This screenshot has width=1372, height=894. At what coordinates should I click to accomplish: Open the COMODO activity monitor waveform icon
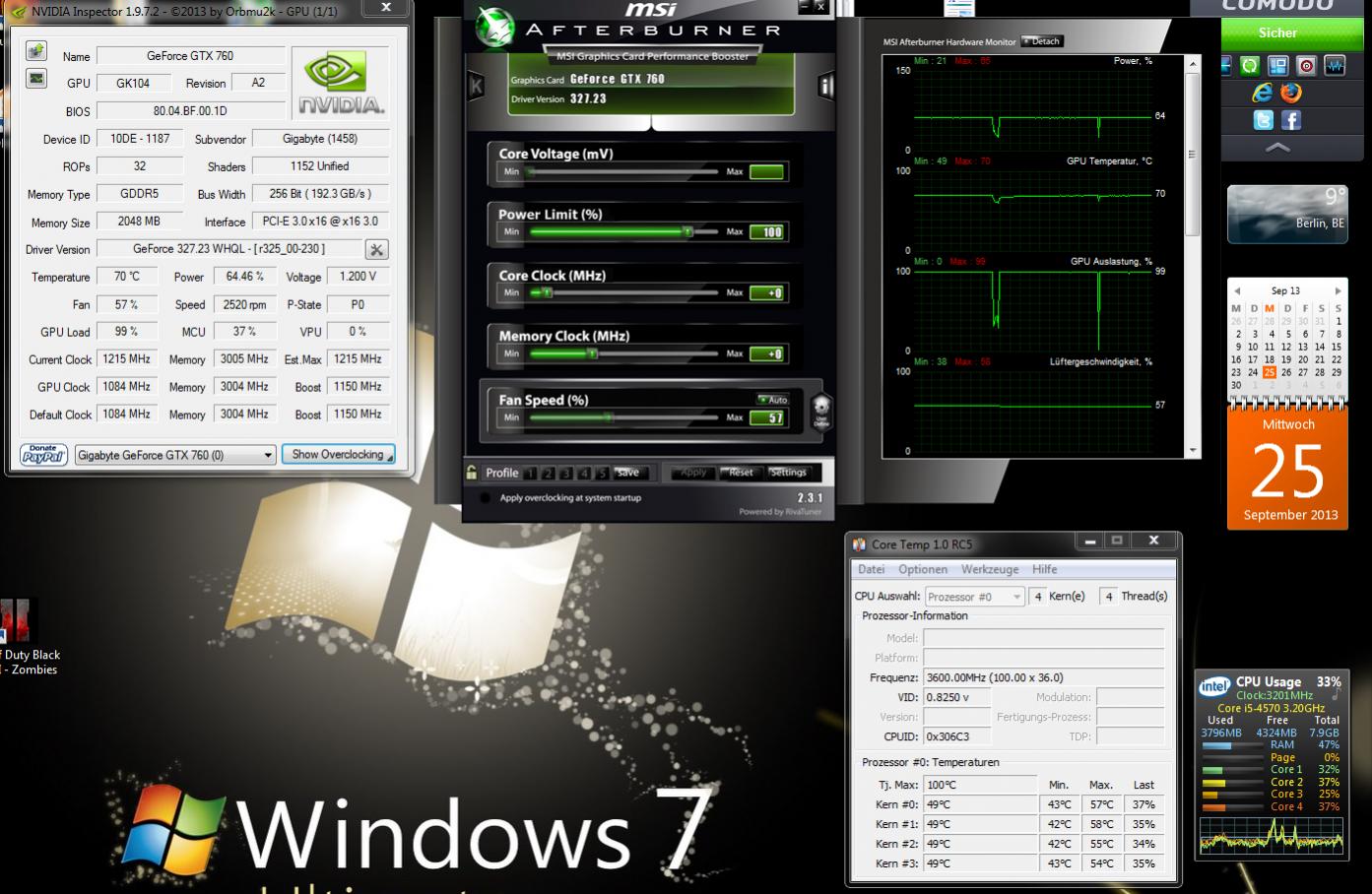click(x=1335, y=66)
